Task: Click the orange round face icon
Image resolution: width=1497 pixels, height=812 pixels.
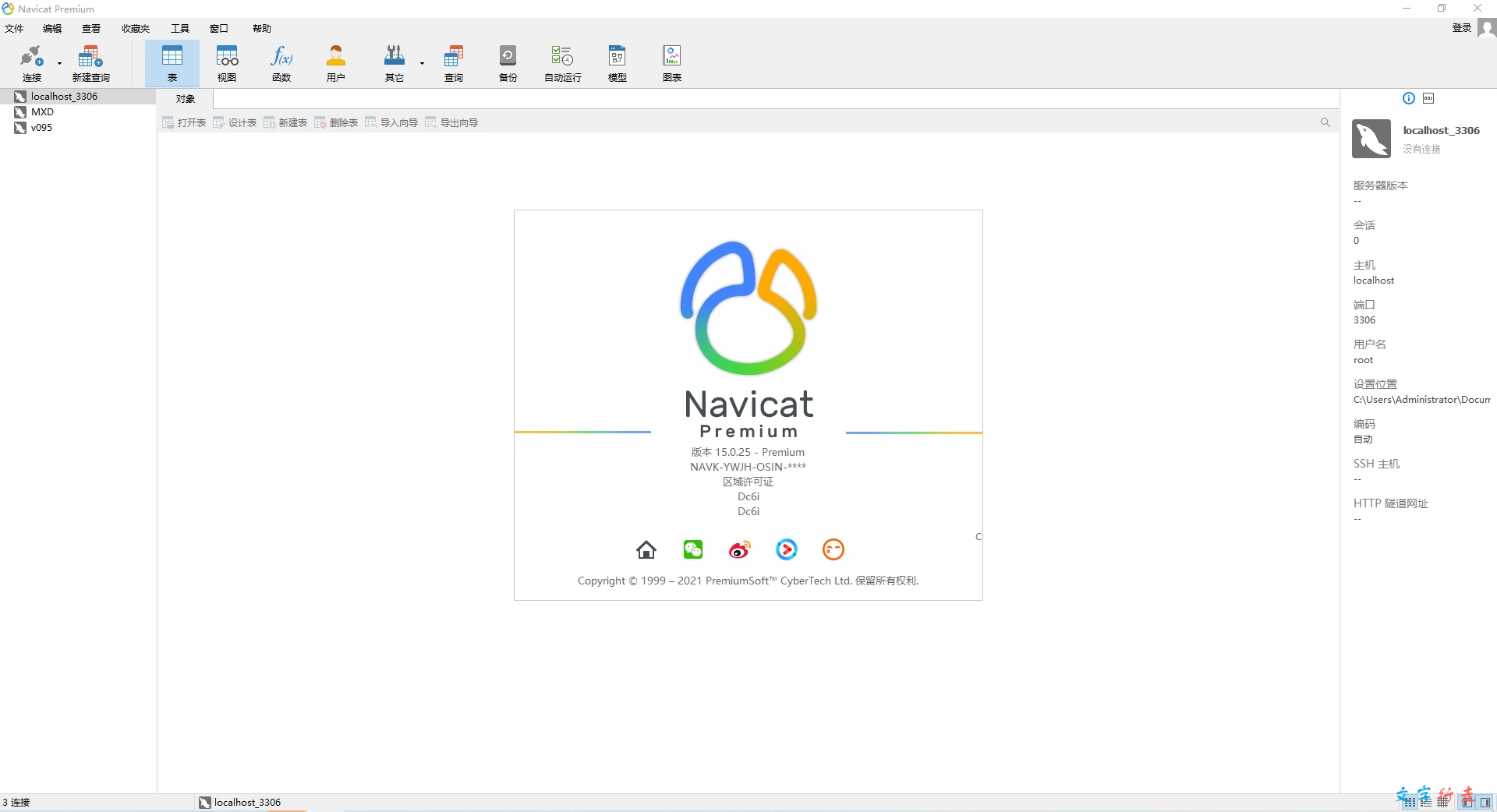Action: tap(833, 549)
